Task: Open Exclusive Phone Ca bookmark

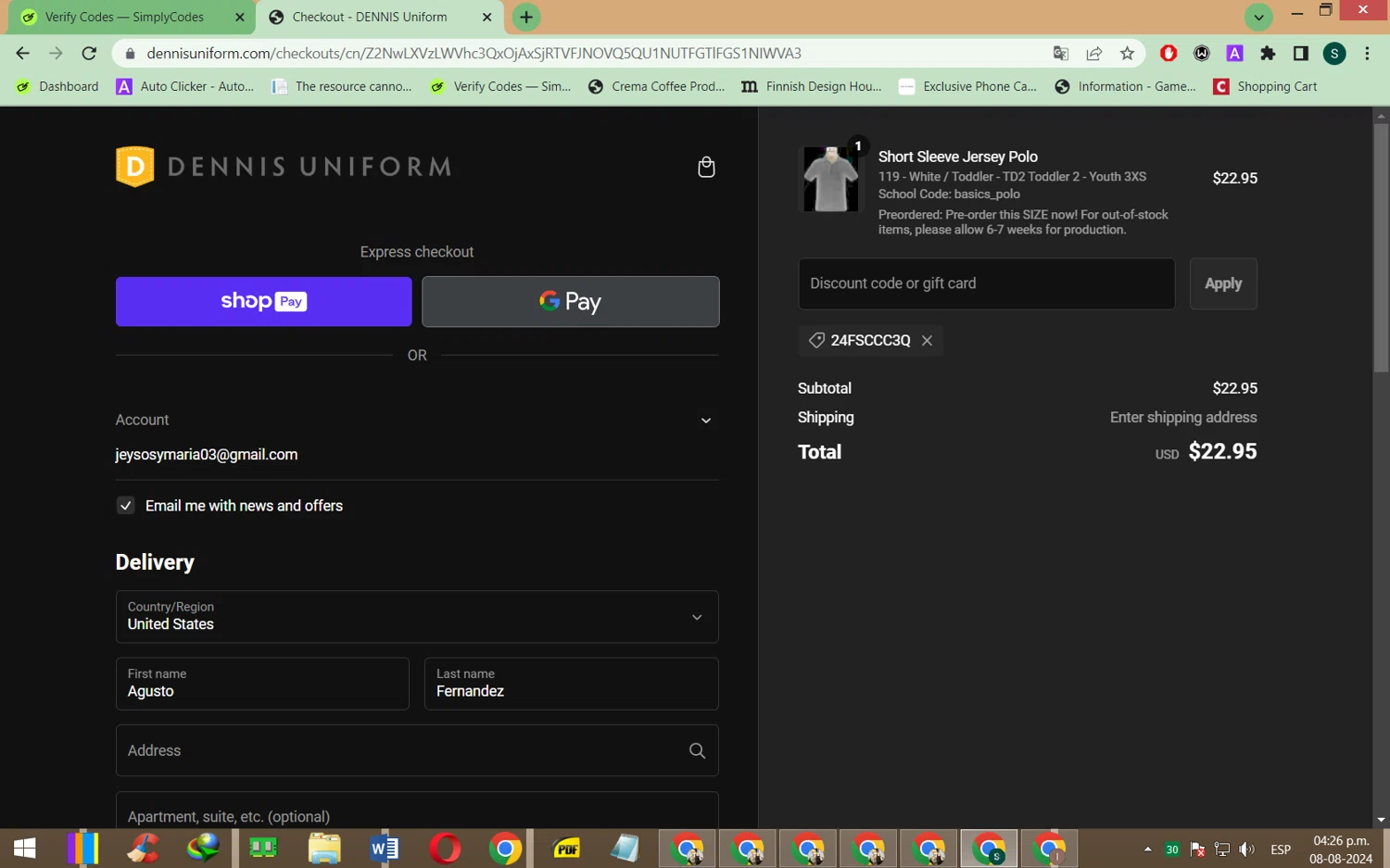Action: pos(968,86)
